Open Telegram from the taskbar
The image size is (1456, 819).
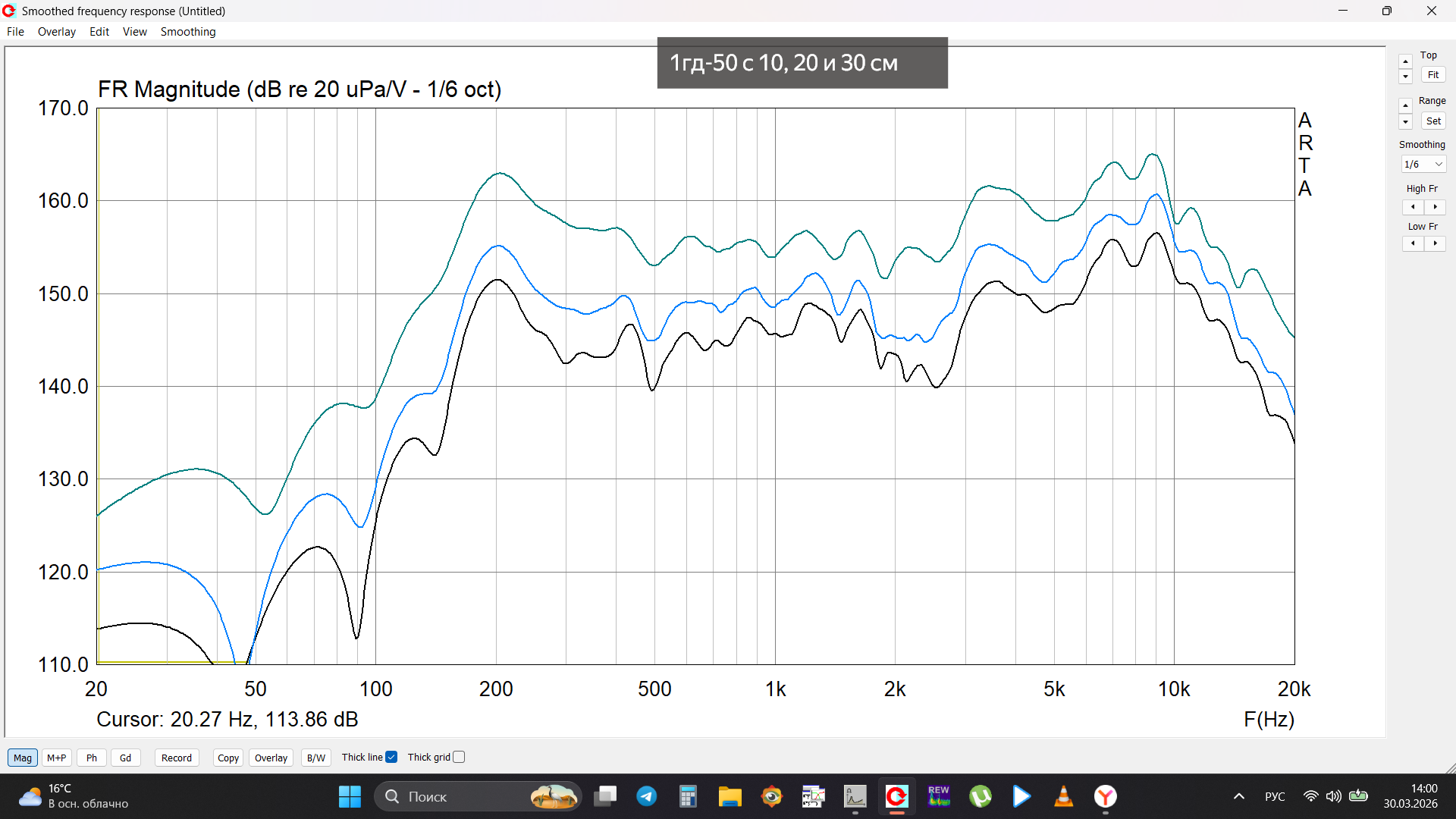pos(646,796)
